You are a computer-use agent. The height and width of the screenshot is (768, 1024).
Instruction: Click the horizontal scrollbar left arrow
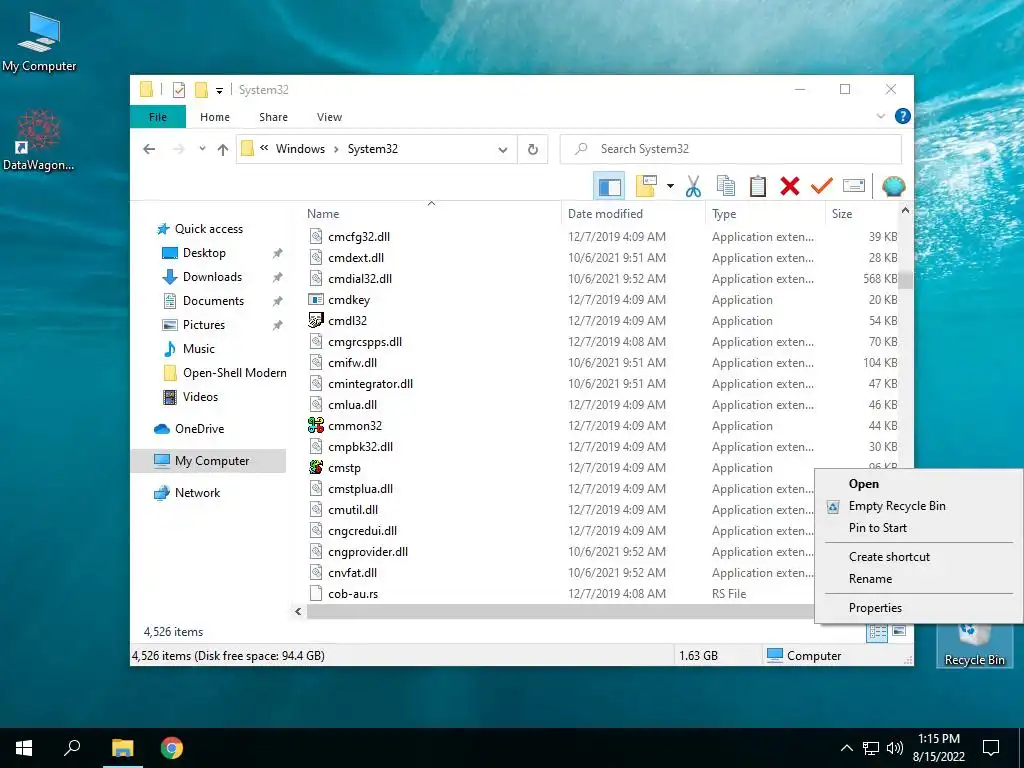point(298,611)
